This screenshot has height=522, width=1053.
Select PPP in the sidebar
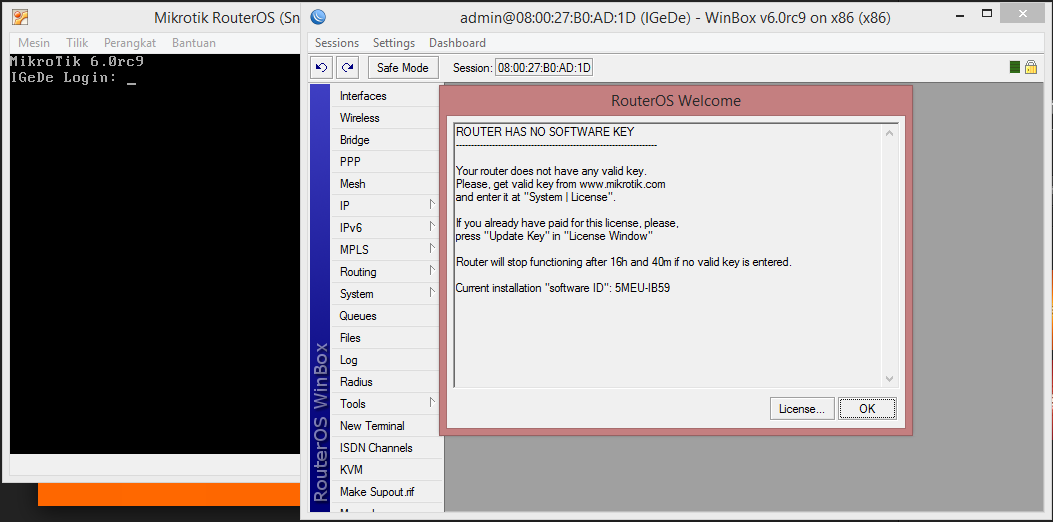coord(386,162)
